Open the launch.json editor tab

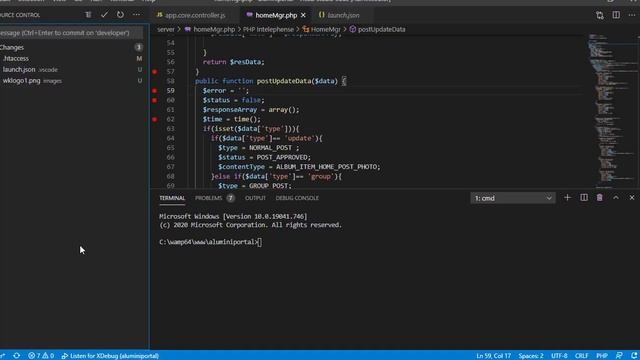(343, 15)
